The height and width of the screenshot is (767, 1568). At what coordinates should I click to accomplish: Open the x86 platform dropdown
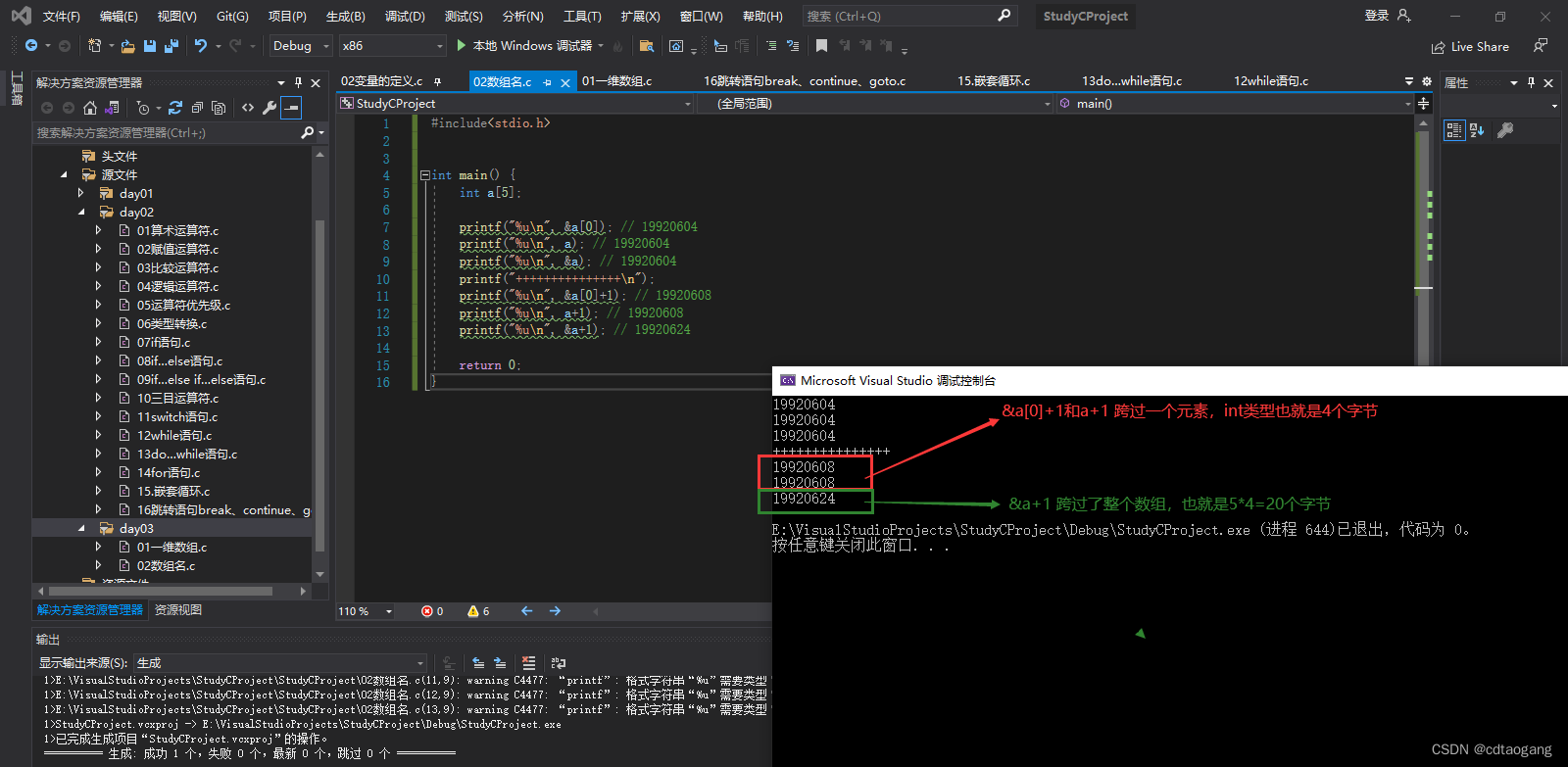[x=392, y=46]
